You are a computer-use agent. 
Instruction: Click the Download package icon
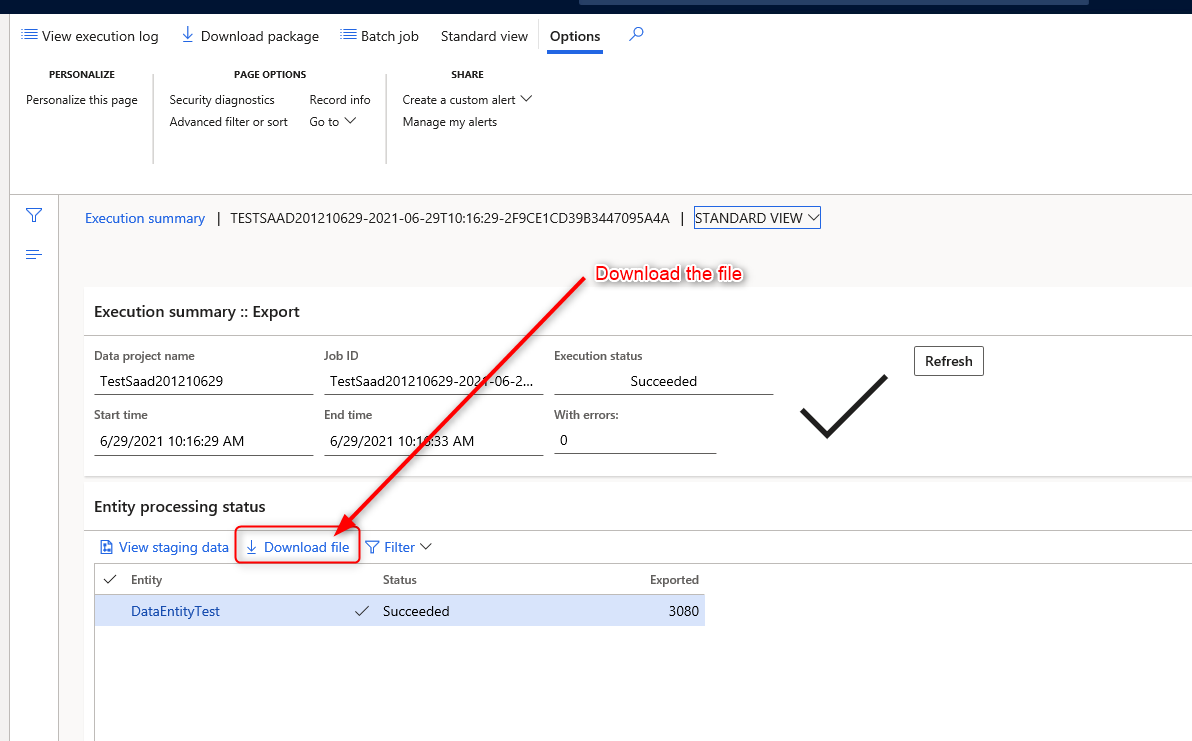188,34
